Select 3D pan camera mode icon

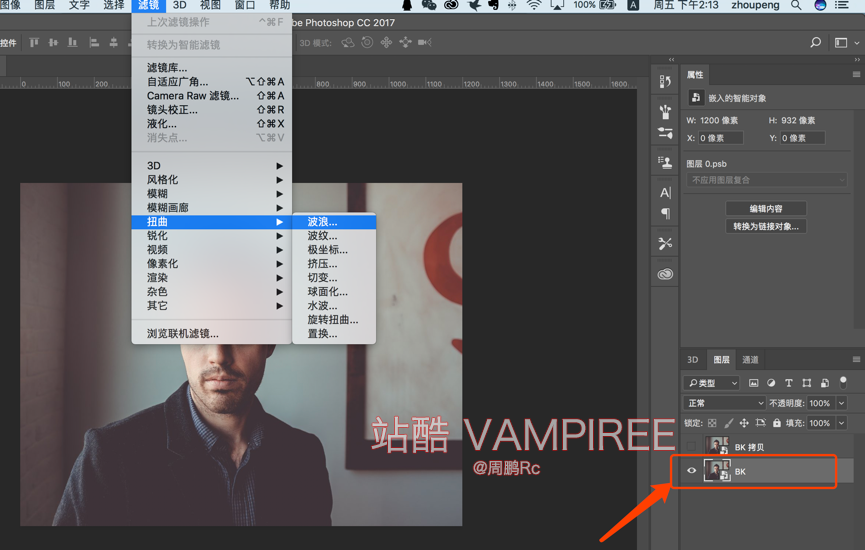(x=386, y=42)
